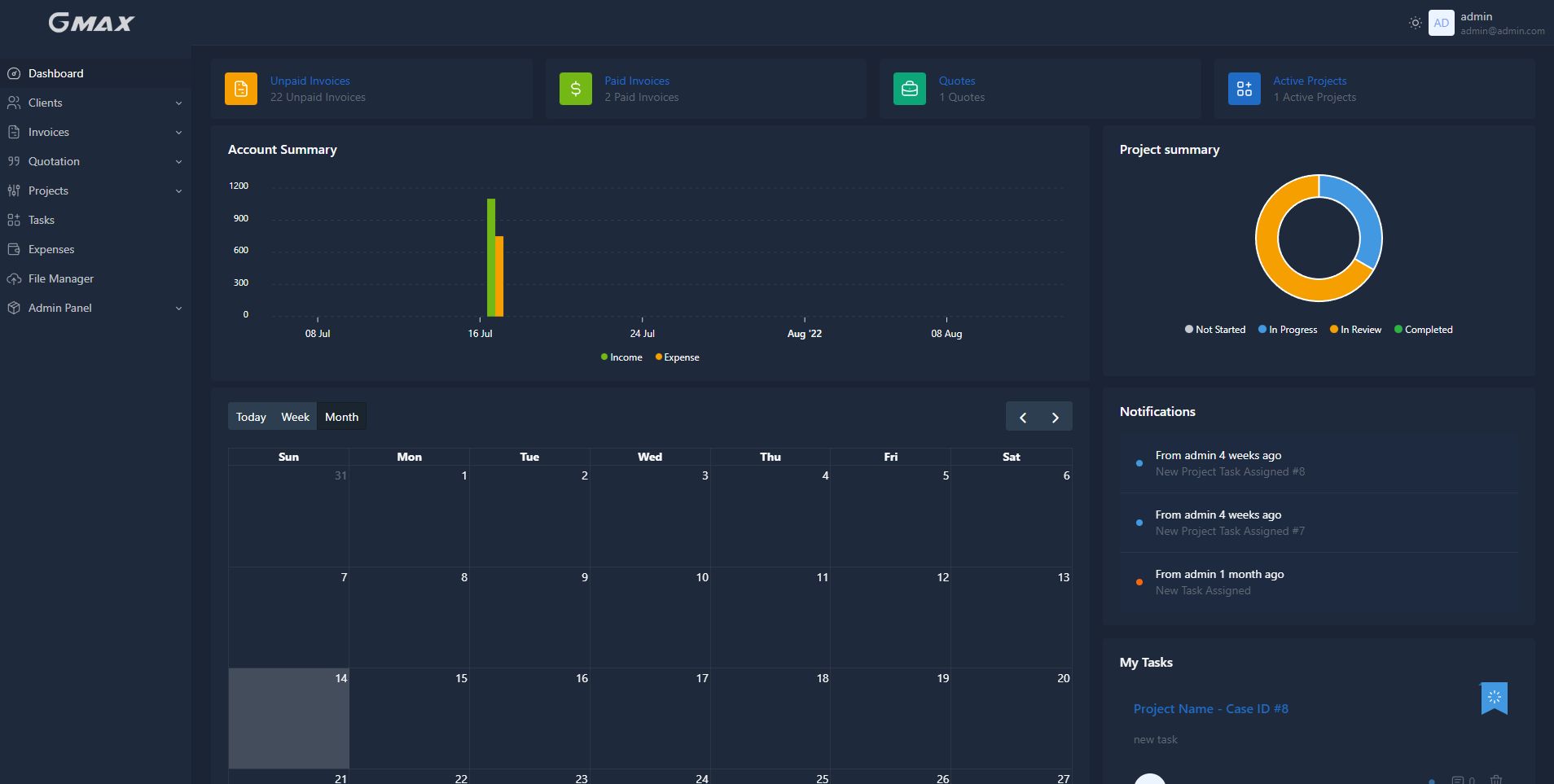
Task: Click the green Paid Invoices dollar icon
Action: pos(575,89)
